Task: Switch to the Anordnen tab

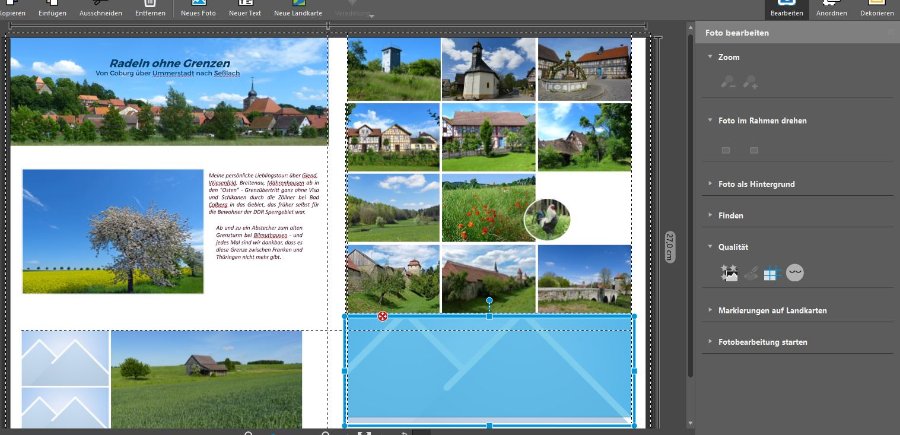Action: [x=831, y=8]
